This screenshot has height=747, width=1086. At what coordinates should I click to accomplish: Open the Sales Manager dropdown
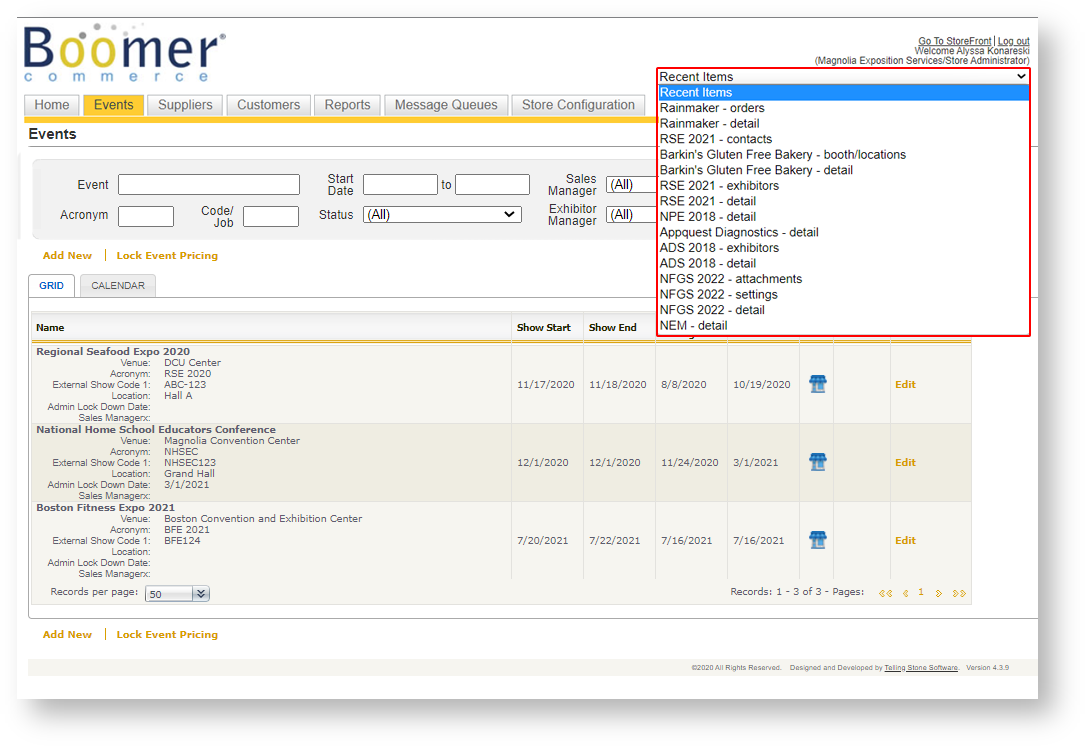pos(631,185)
